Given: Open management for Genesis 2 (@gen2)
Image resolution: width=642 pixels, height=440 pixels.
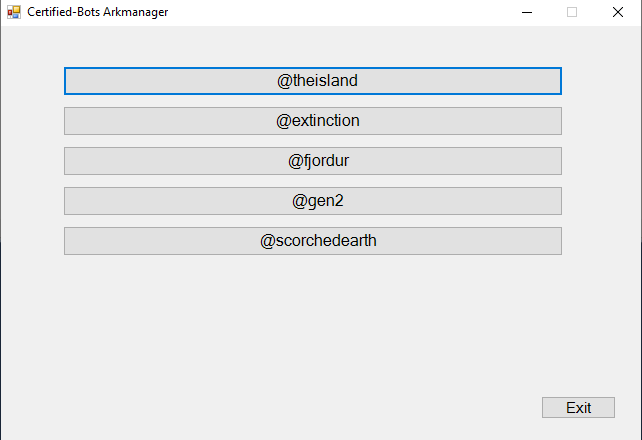Looking at the screenshot, I should click(x=313, y=201).
